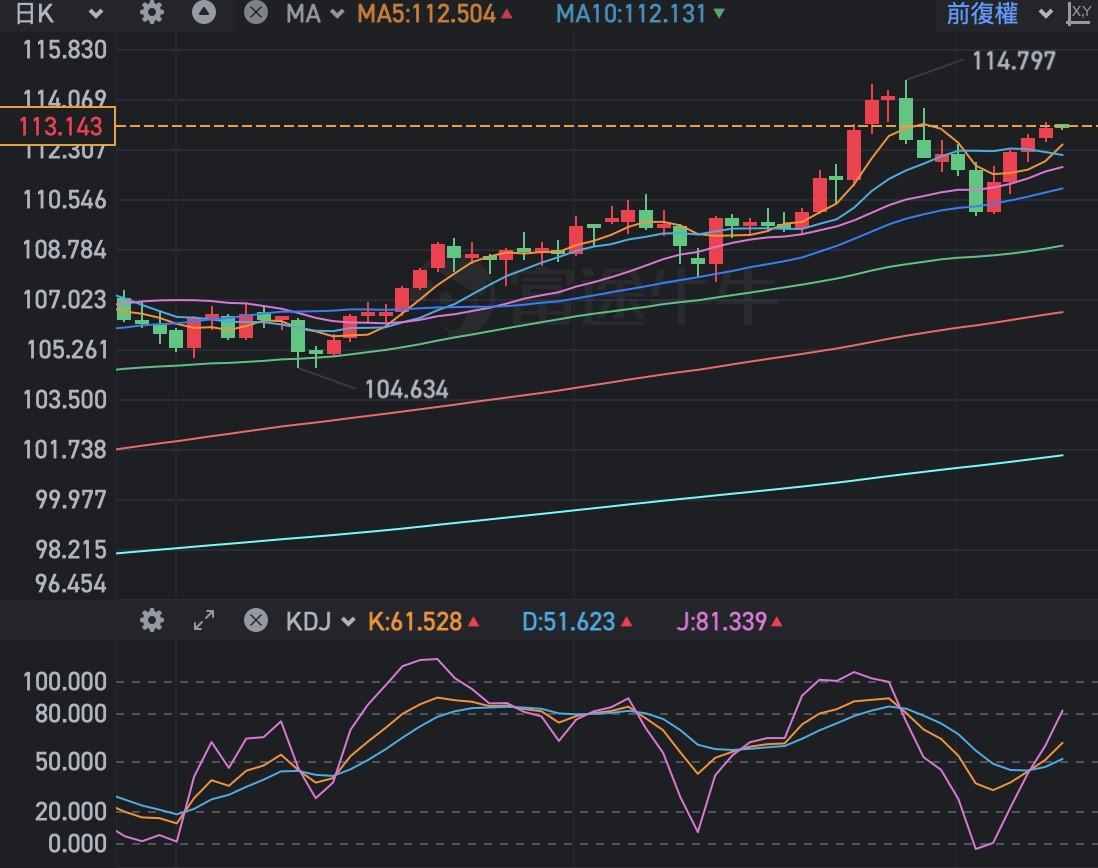Remove the KDJ indicator with its X icon
The height and width of the screenshot is (868, 1098).
click(x=256, y=621)
